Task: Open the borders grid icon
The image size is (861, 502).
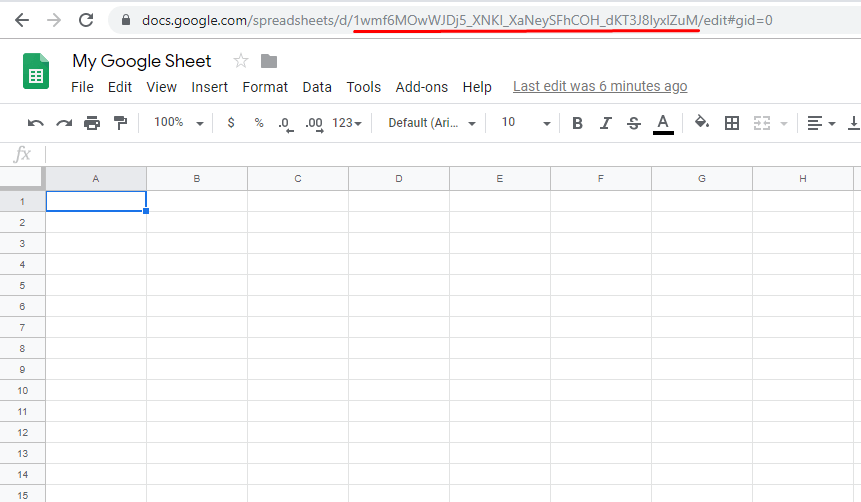Action: coord(732,123)
